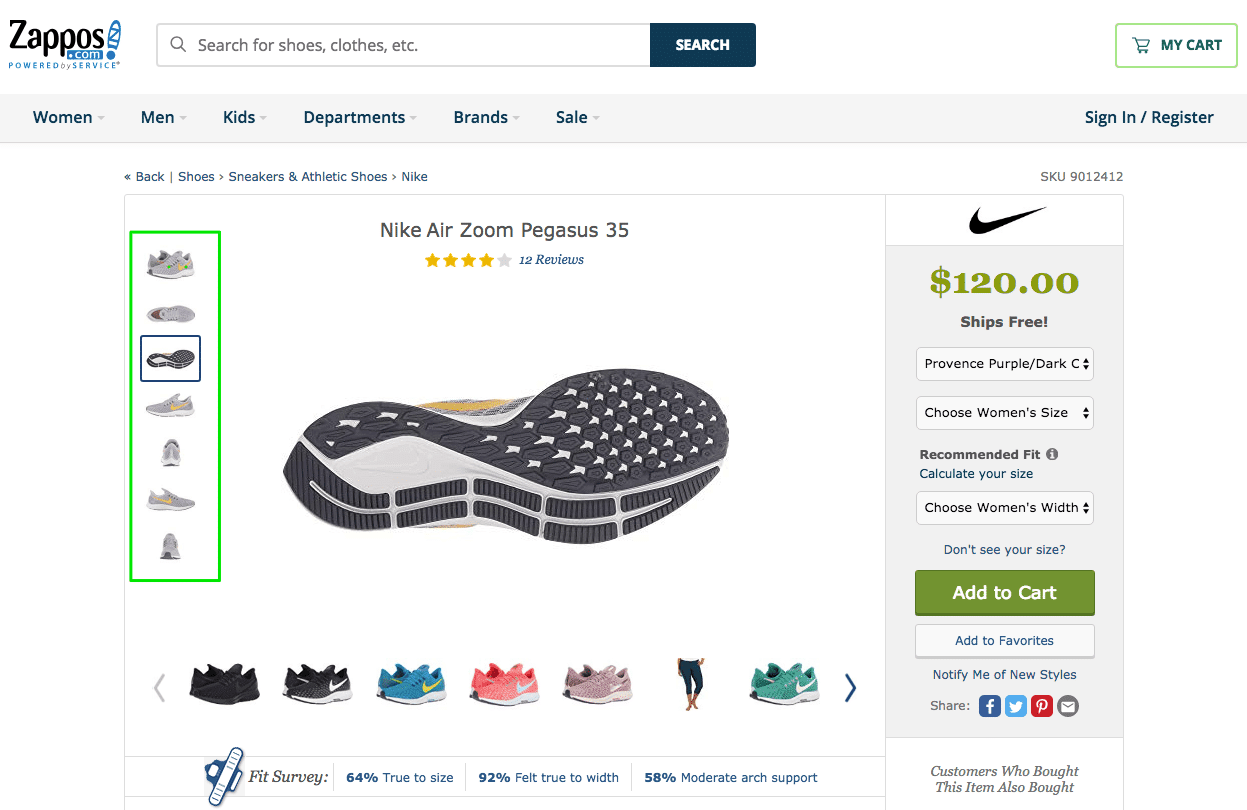Open the Nike brand logo
The width and height of the screenshot is (1247, 810).
point(1006,220)
